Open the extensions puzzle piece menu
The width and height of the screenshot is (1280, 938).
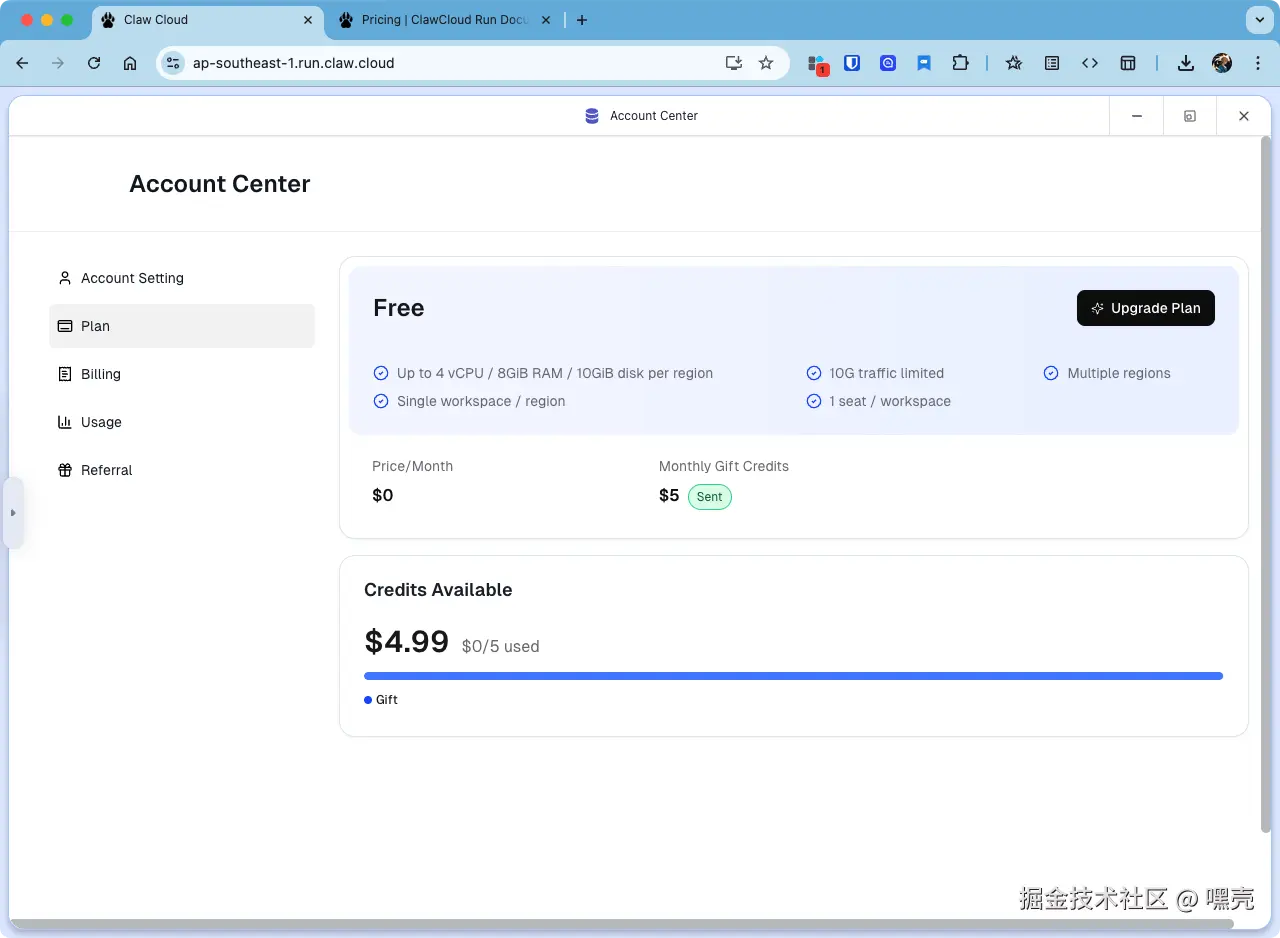960,63
